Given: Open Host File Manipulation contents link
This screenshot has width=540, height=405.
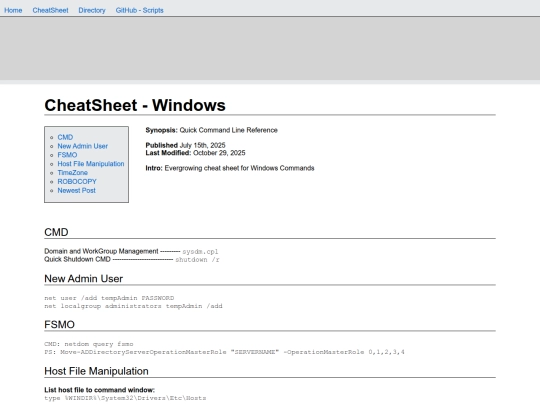Looking at the screenshot, I should [x=91, y=164].
